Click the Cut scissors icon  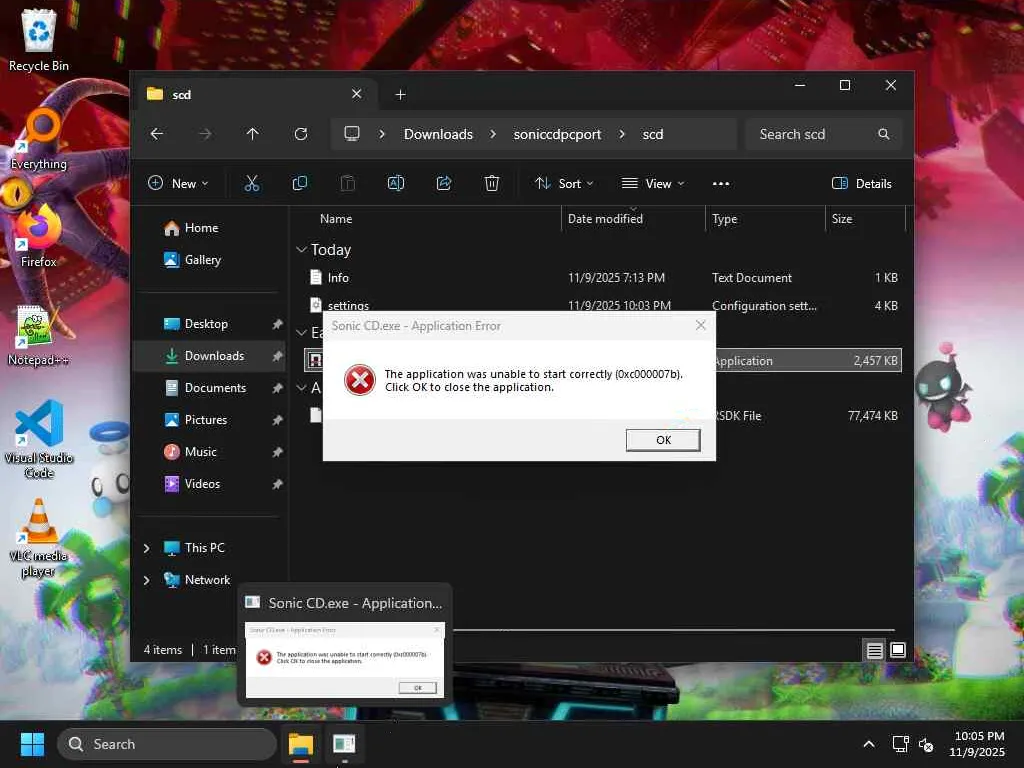coord(251,184)
